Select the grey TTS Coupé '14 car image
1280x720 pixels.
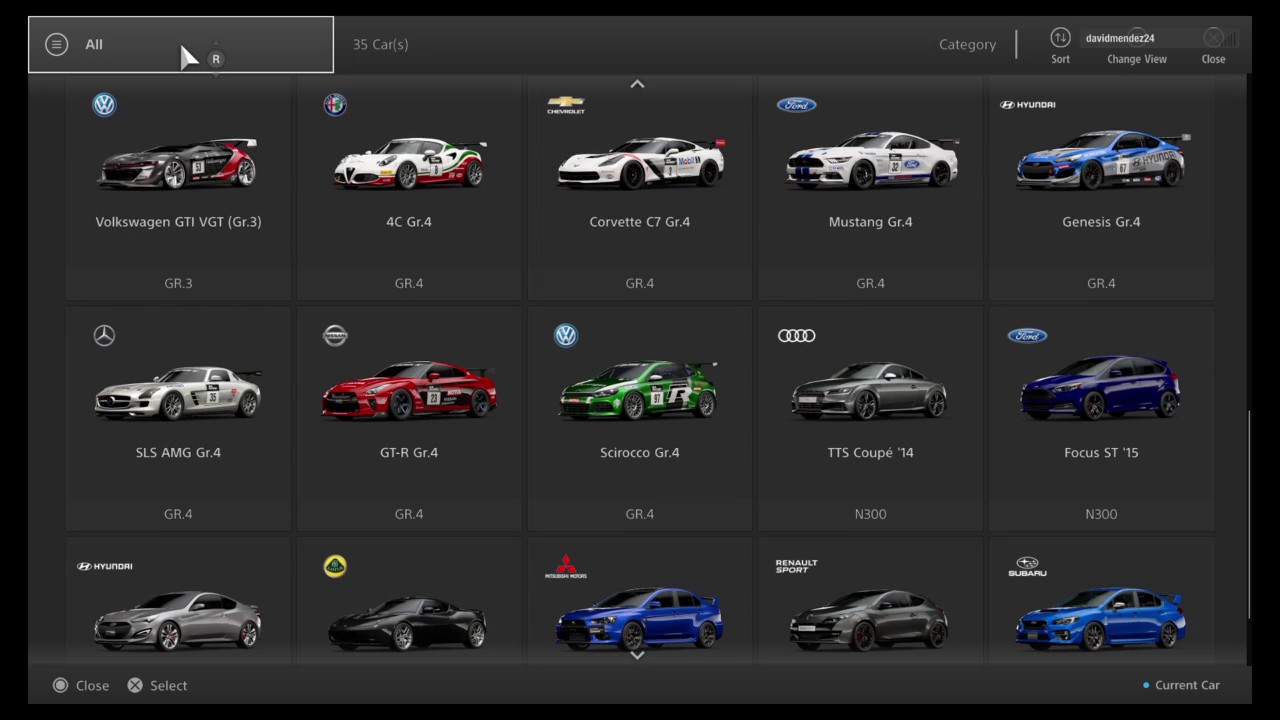(x=870, y=391)
